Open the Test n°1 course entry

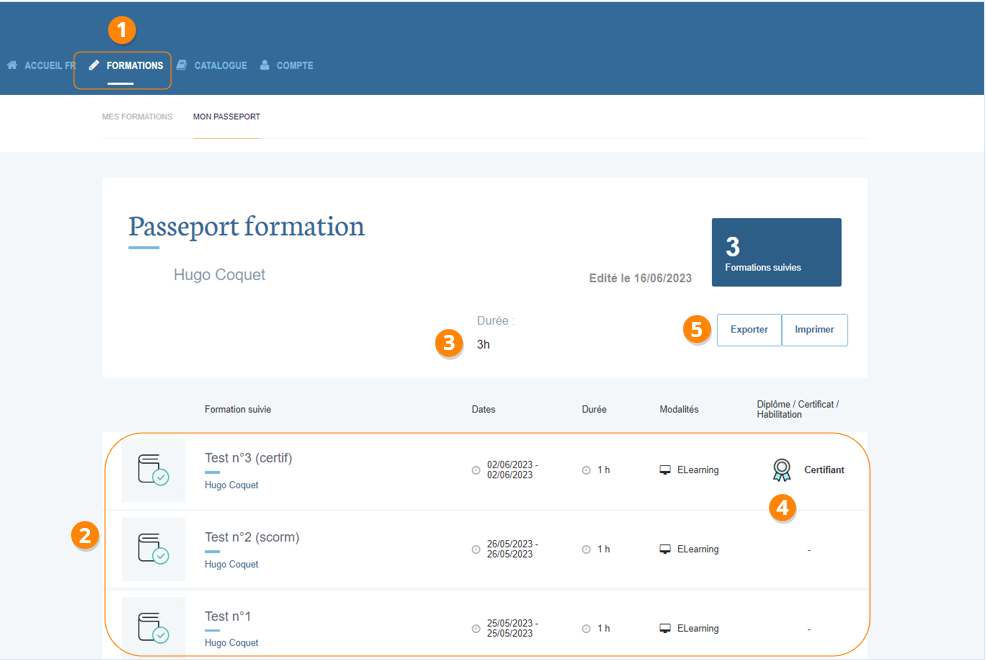tap(228, 616)
